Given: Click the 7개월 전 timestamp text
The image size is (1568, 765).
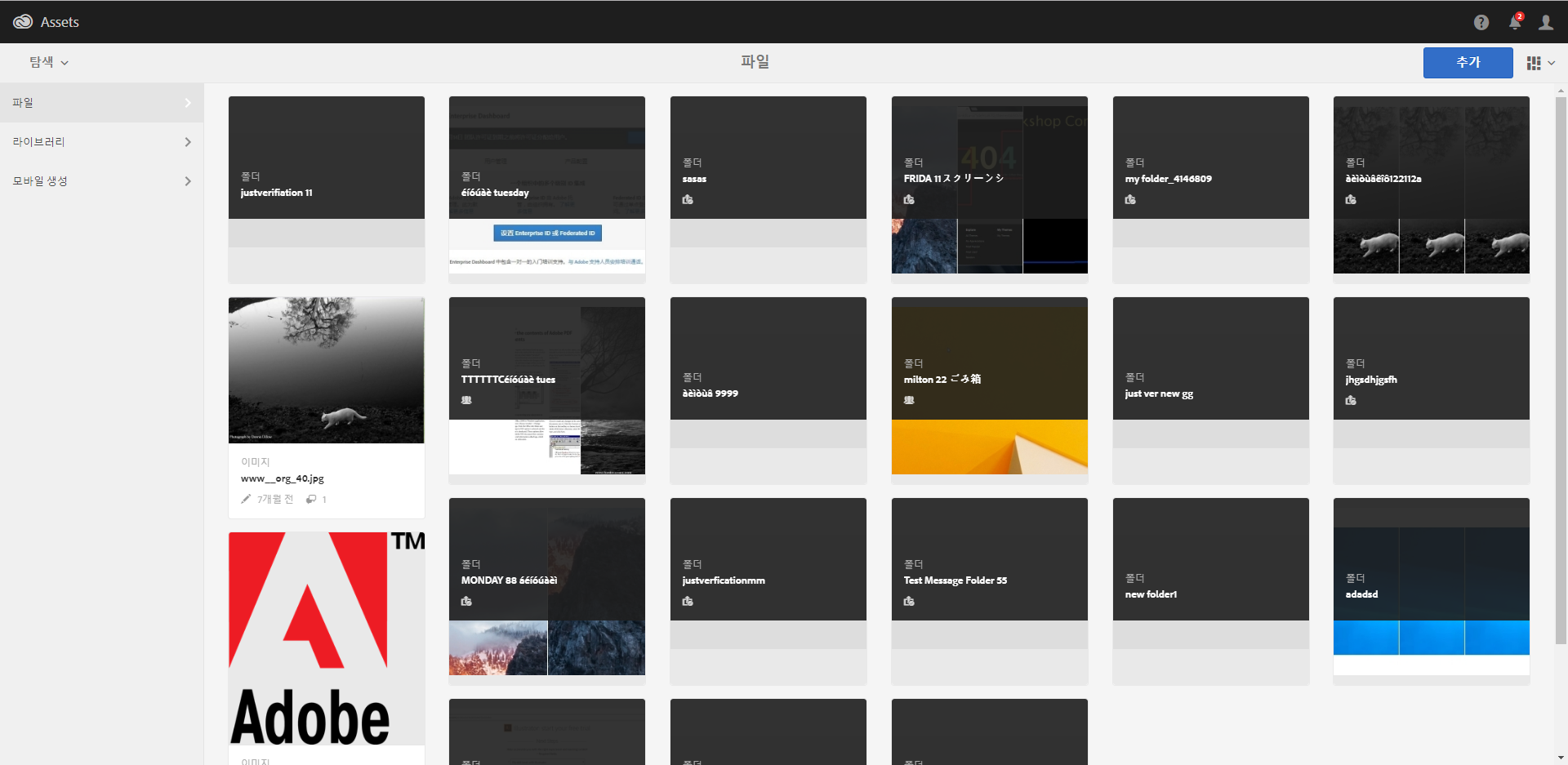Looking at the screenshot, I should click(275, 499).
